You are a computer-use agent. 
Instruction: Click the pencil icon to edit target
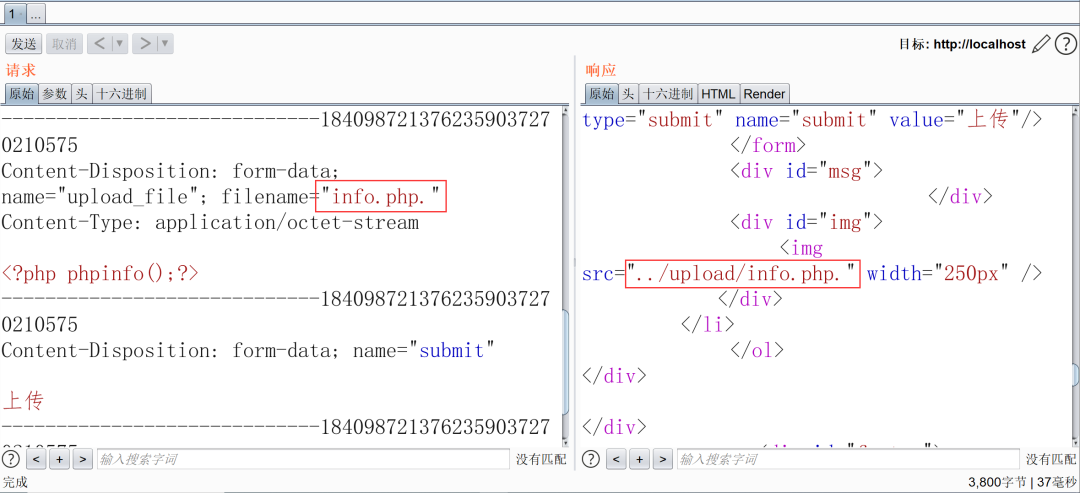1041,44
